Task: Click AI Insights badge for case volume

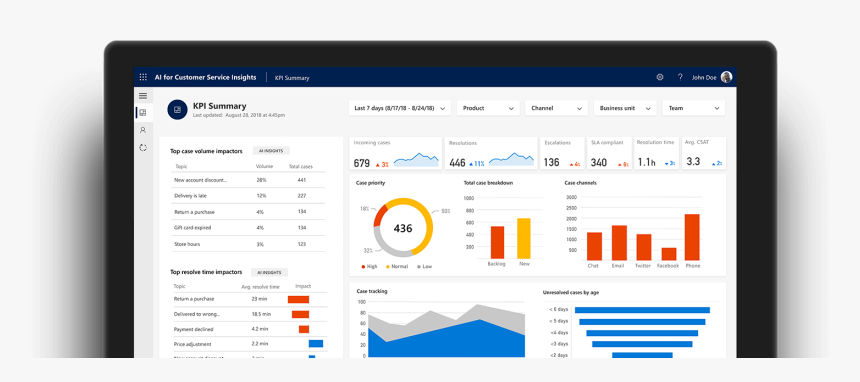Action: click(x=271, y=151)
